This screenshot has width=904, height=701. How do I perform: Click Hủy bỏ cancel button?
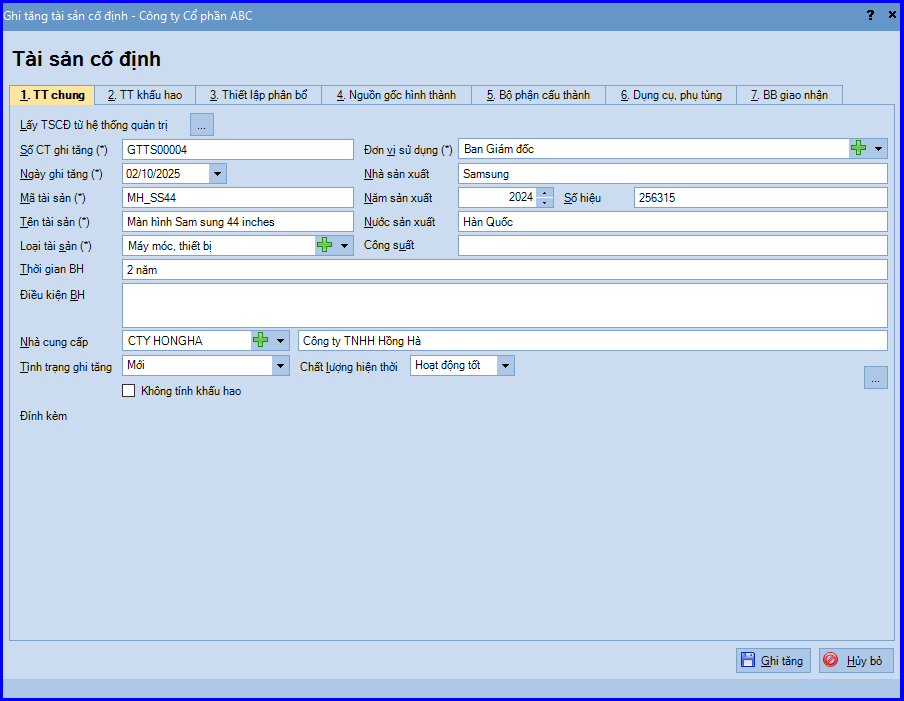pos(856,661)
